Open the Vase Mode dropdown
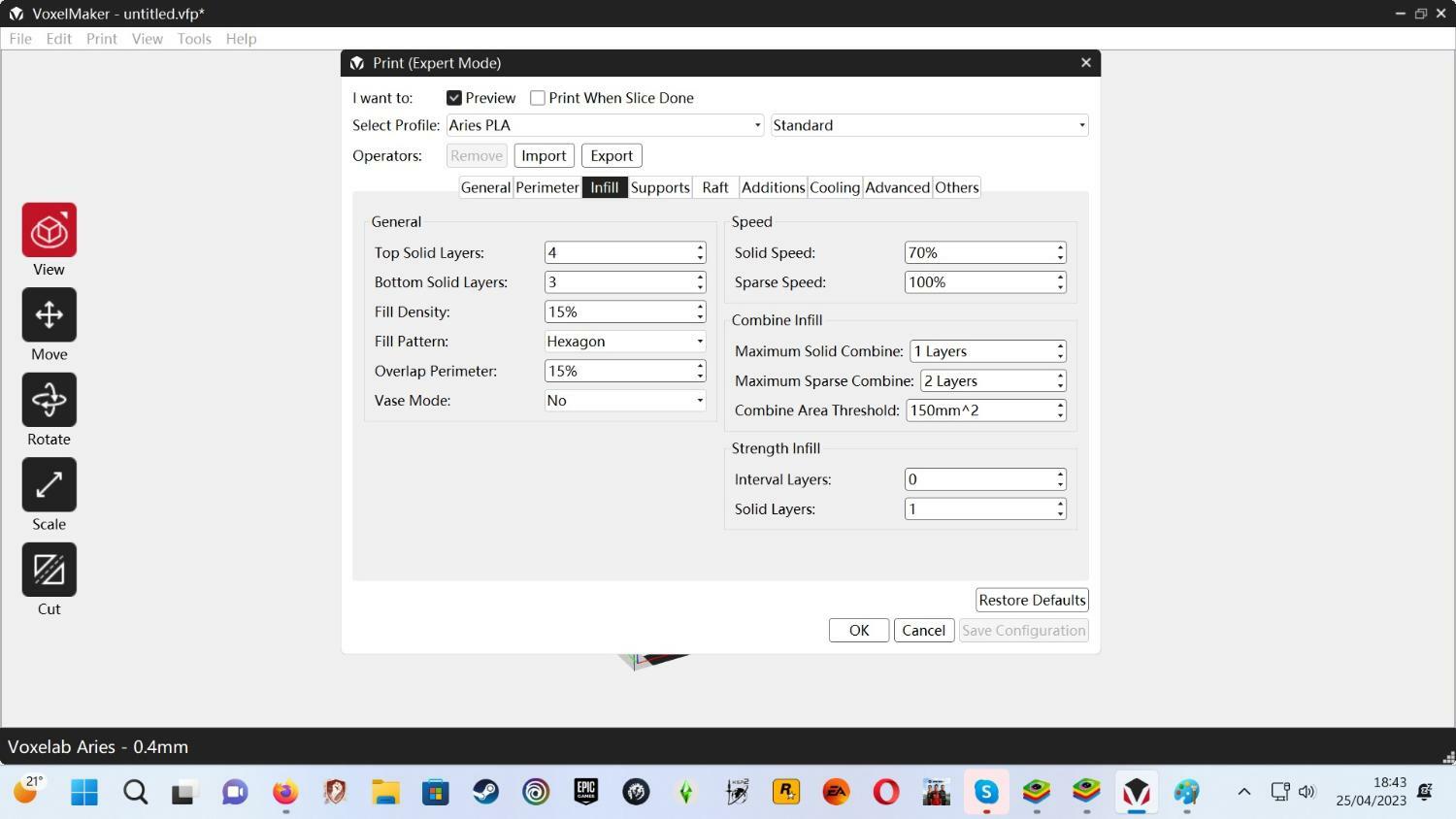Screen dimensions: 1456x819 (625, 401)
